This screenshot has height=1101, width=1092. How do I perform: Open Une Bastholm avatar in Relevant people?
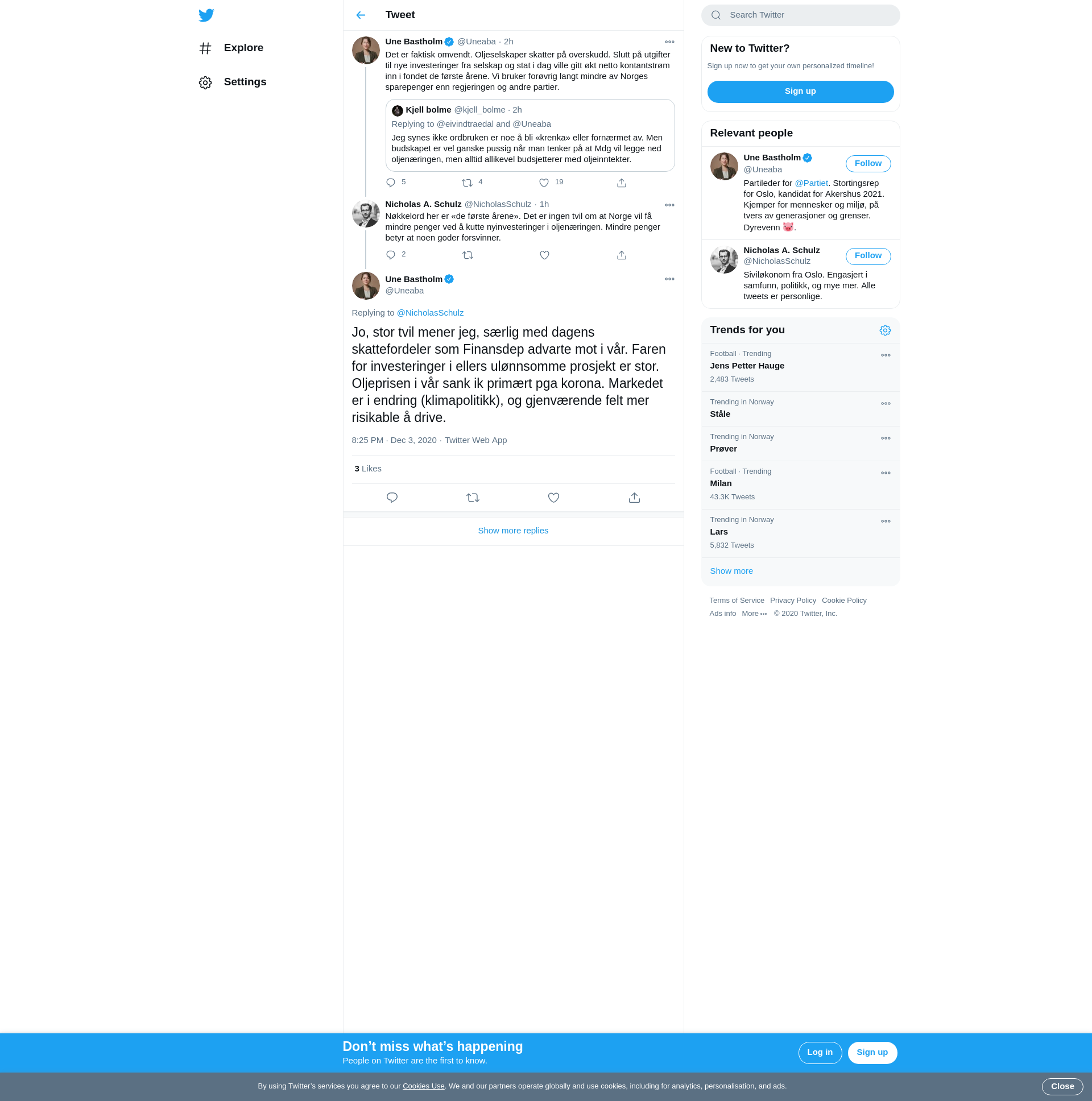click(x=724, y=167)
